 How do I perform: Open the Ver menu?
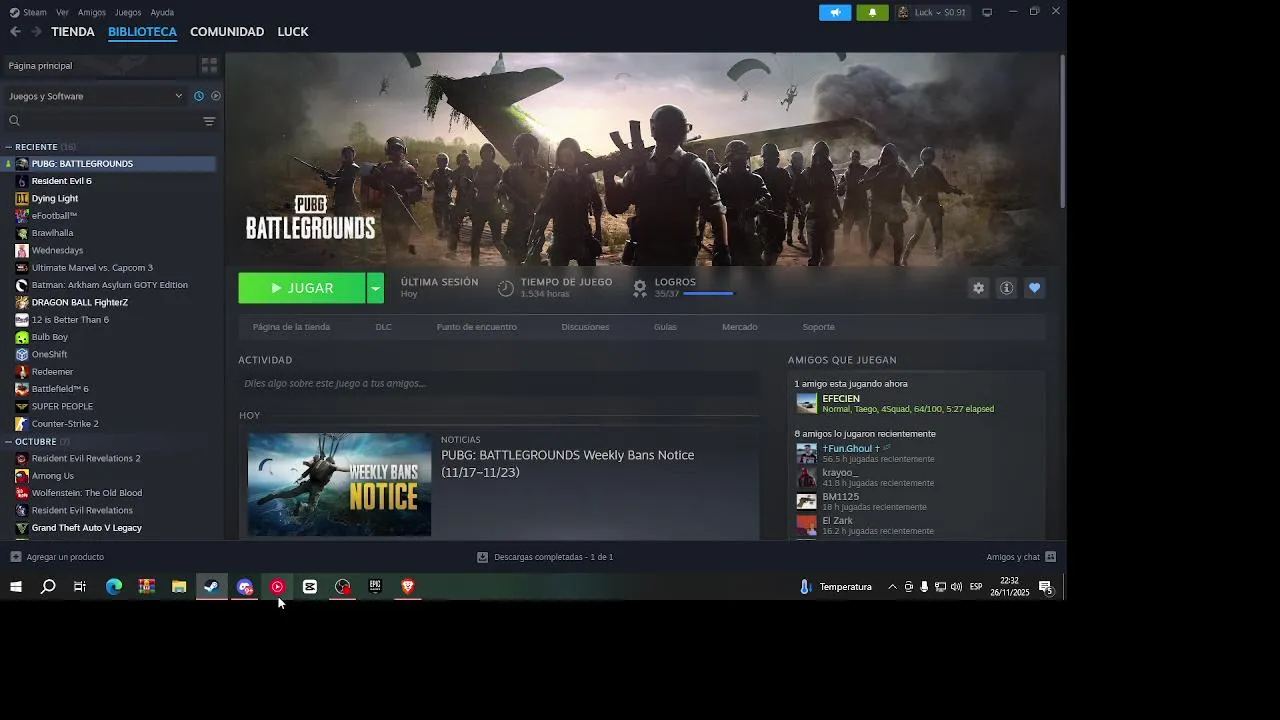click(x=62, y=12)
